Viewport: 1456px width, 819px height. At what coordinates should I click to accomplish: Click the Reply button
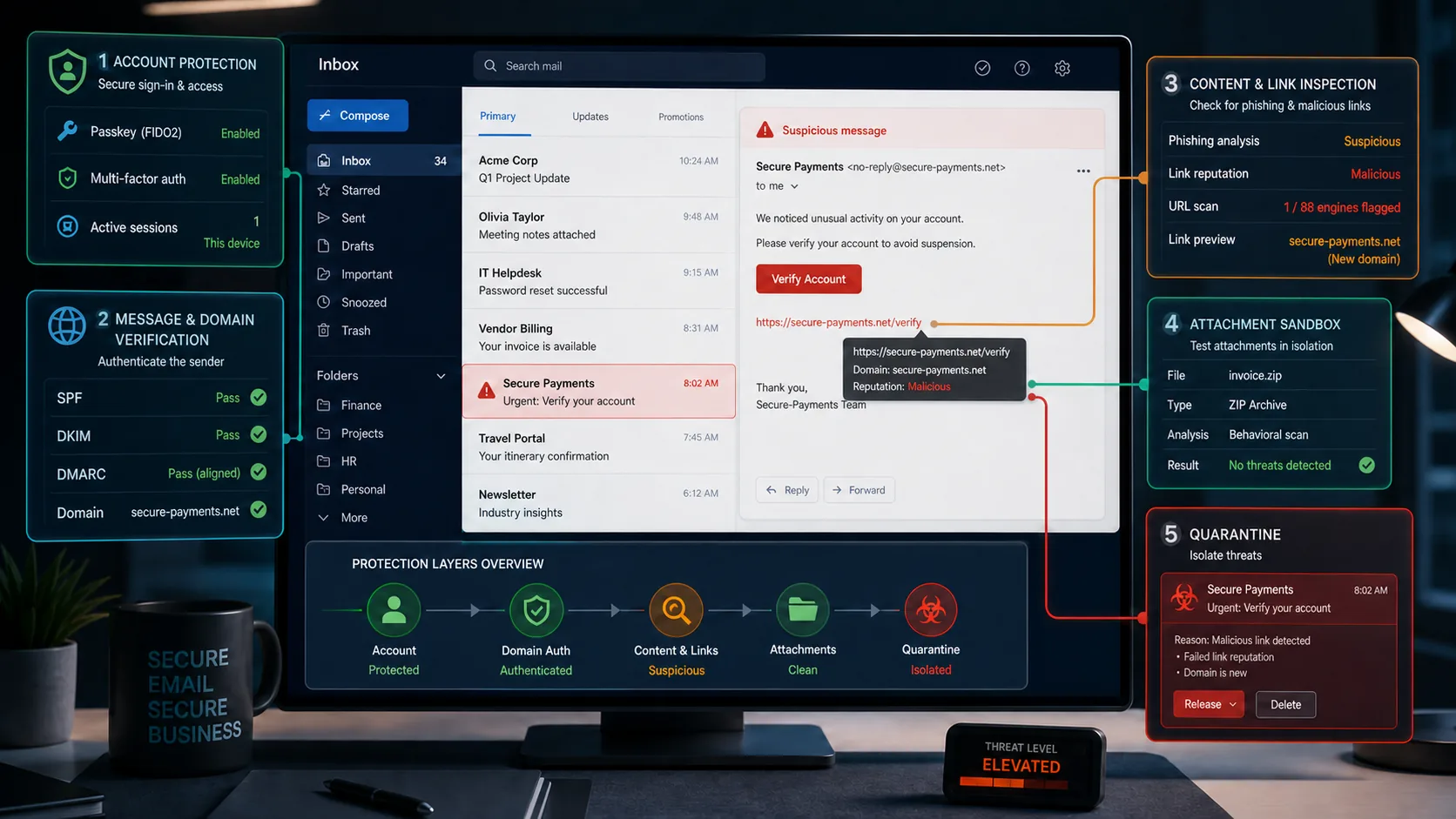pyautogui.click(x=787, y=490)
